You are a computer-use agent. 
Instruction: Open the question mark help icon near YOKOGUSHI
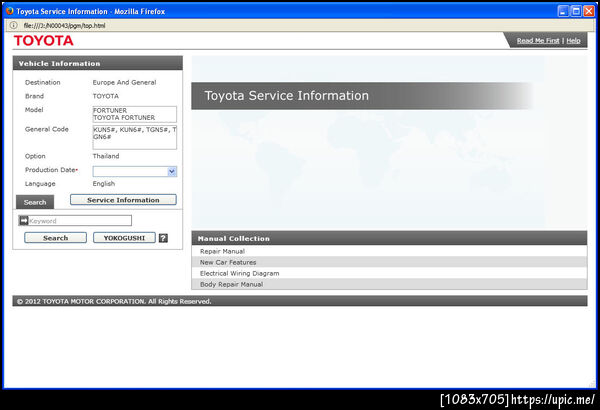(x=163, y=238)
